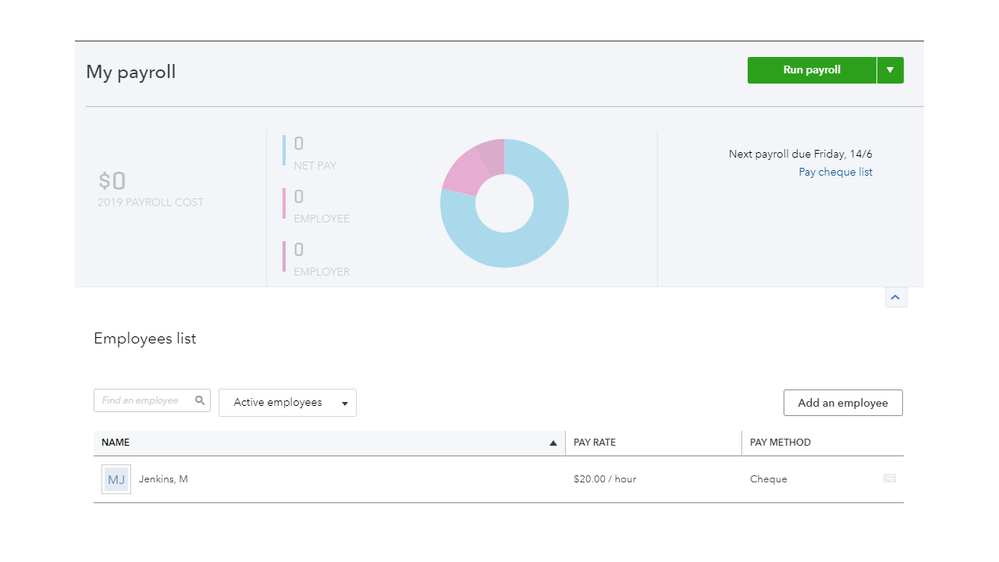
Task: Click the EMPLOYER legend entry
Action: click(x=316, y=259)
